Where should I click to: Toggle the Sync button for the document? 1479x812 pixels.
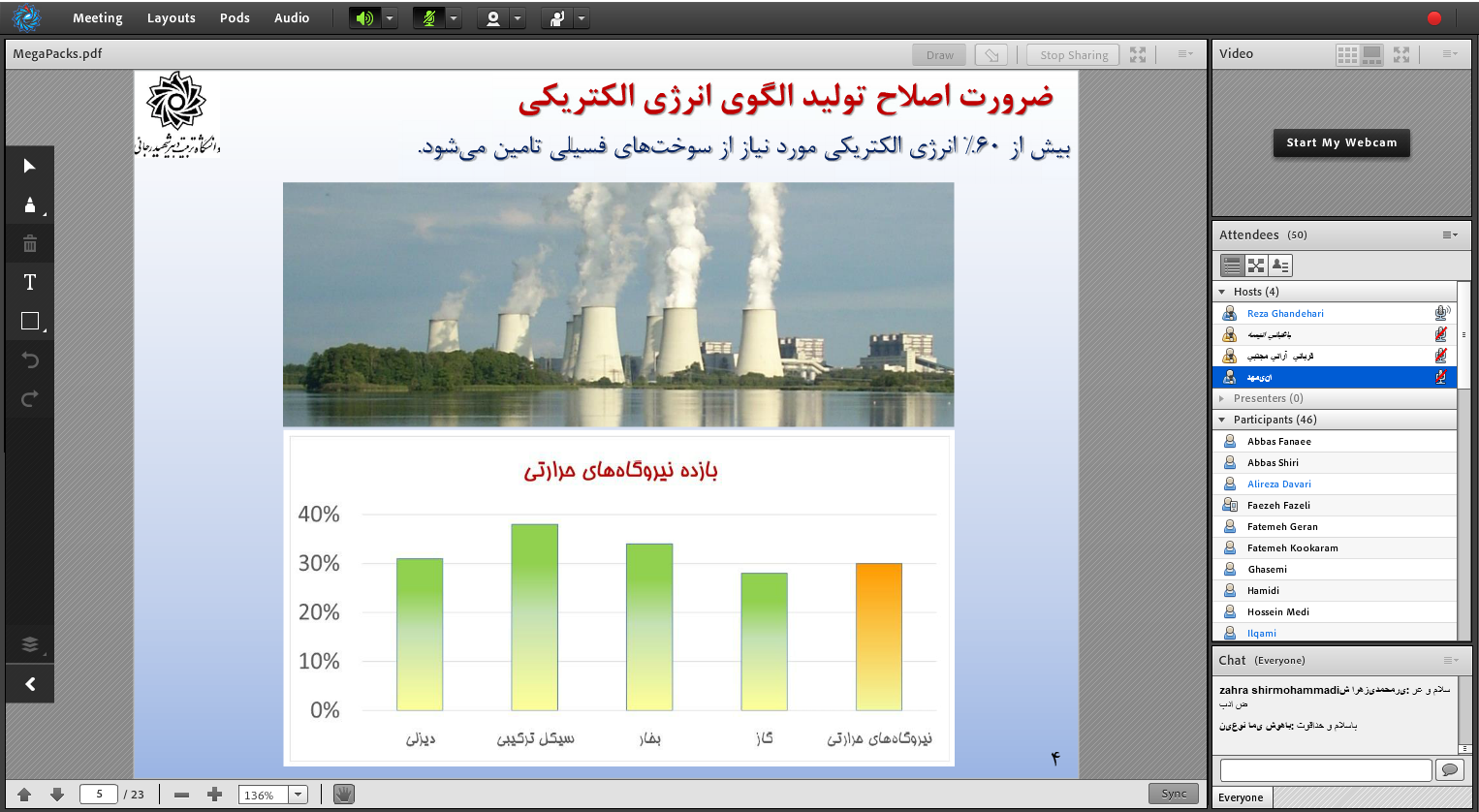pos(1173,794)
